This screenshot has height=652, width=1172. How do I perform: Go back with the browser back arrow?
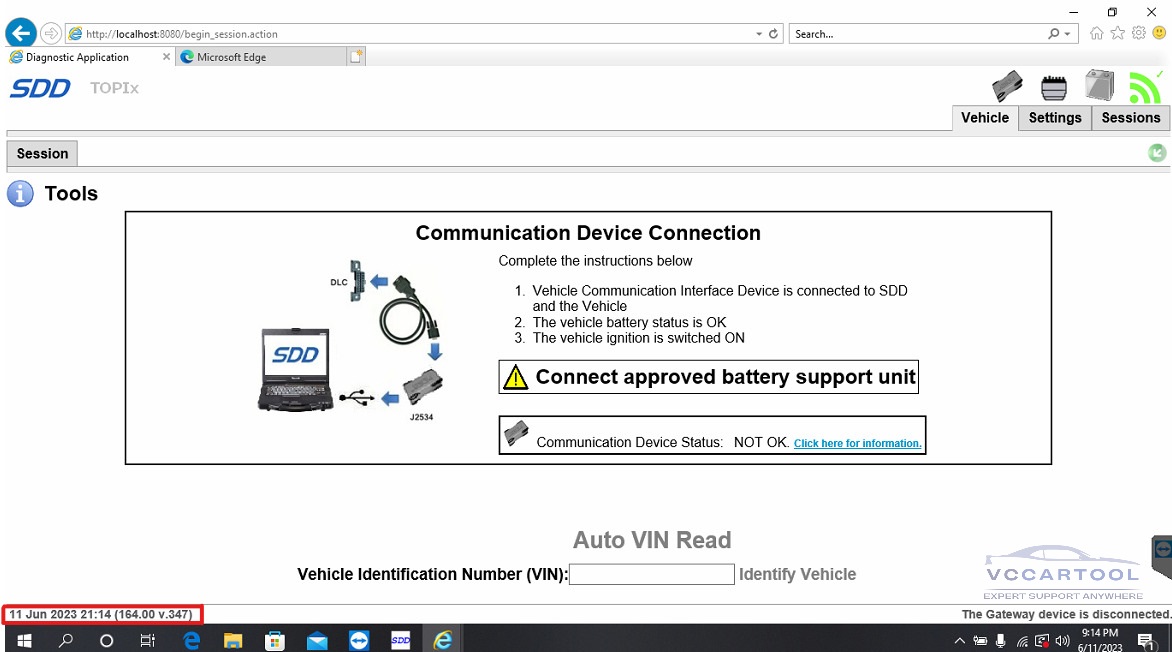pyautogui.click(x=21, y=33)
